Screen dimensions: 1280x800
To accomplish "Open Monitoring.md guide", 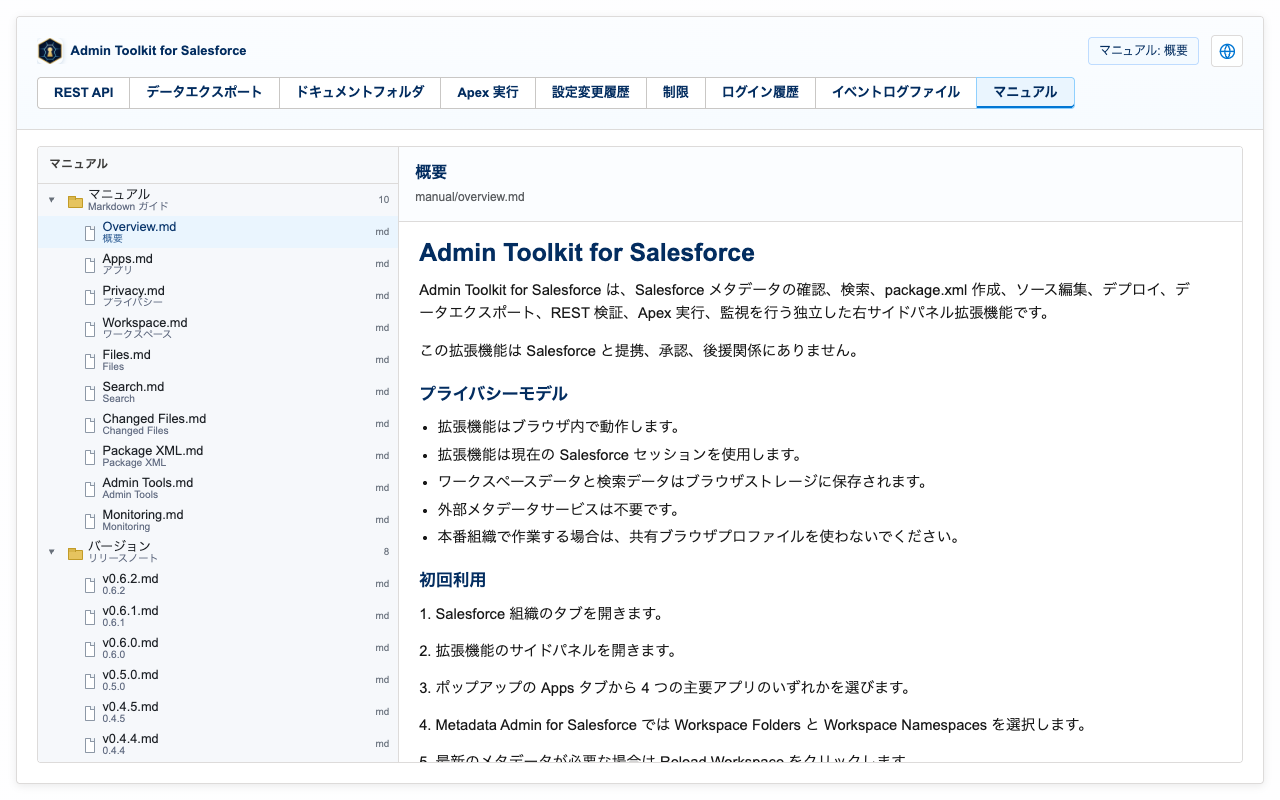I will [x=218, y=520].
